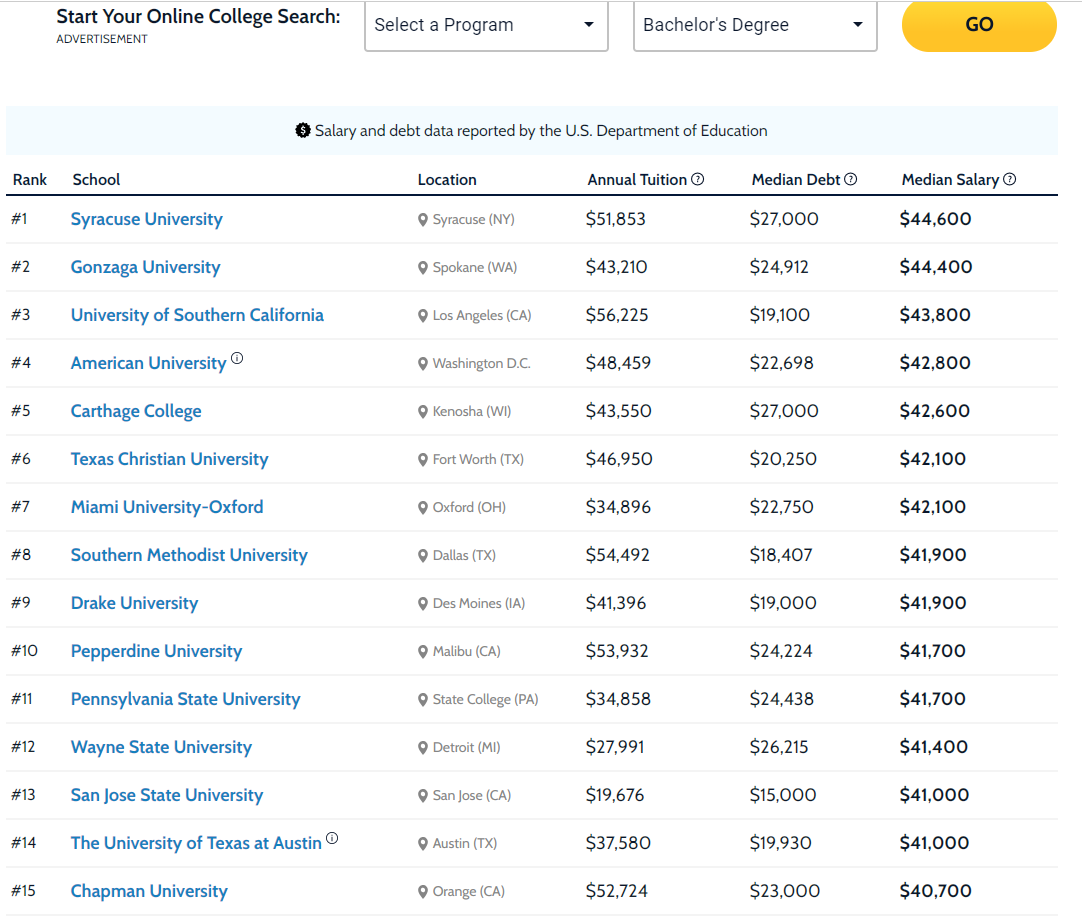This screenshot has height=918, width=1082.
Task: Click the $44,600 median salary value
Action: (x=936, y=219)
